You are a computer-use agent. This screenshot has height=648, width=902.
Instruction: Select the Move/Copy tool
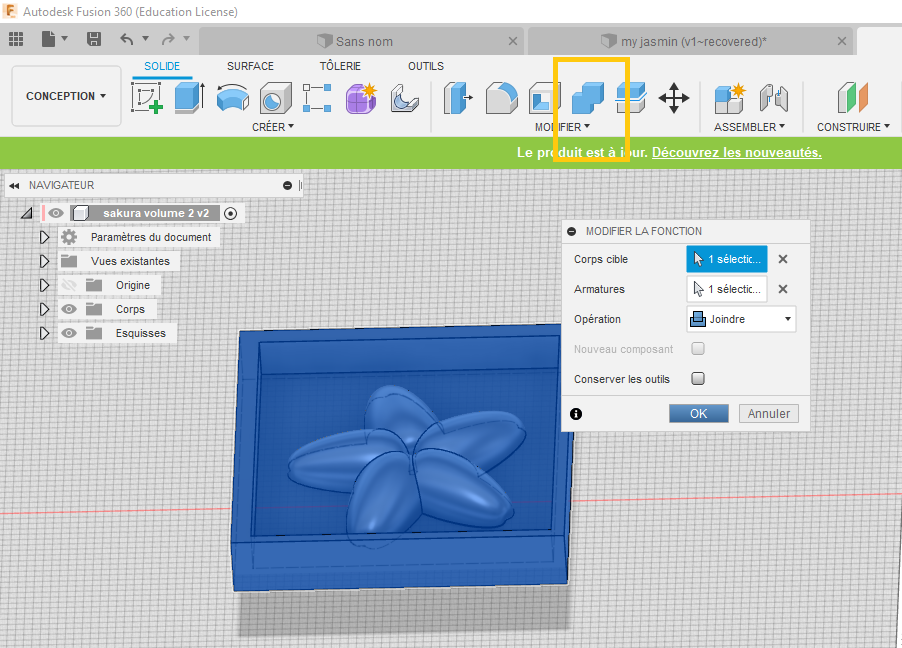pyautogui.click(x=674, y=97)
